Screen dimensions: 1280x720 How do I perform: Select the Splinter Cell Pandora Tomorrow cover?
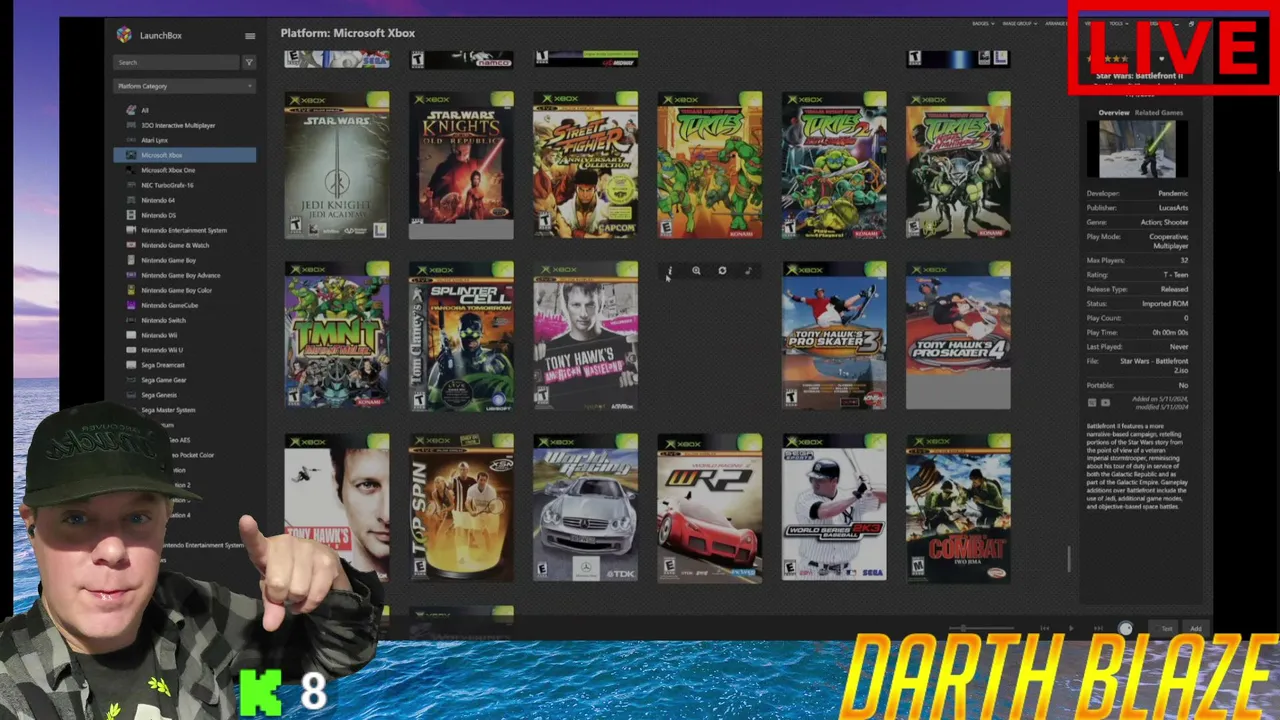[461, 336]
